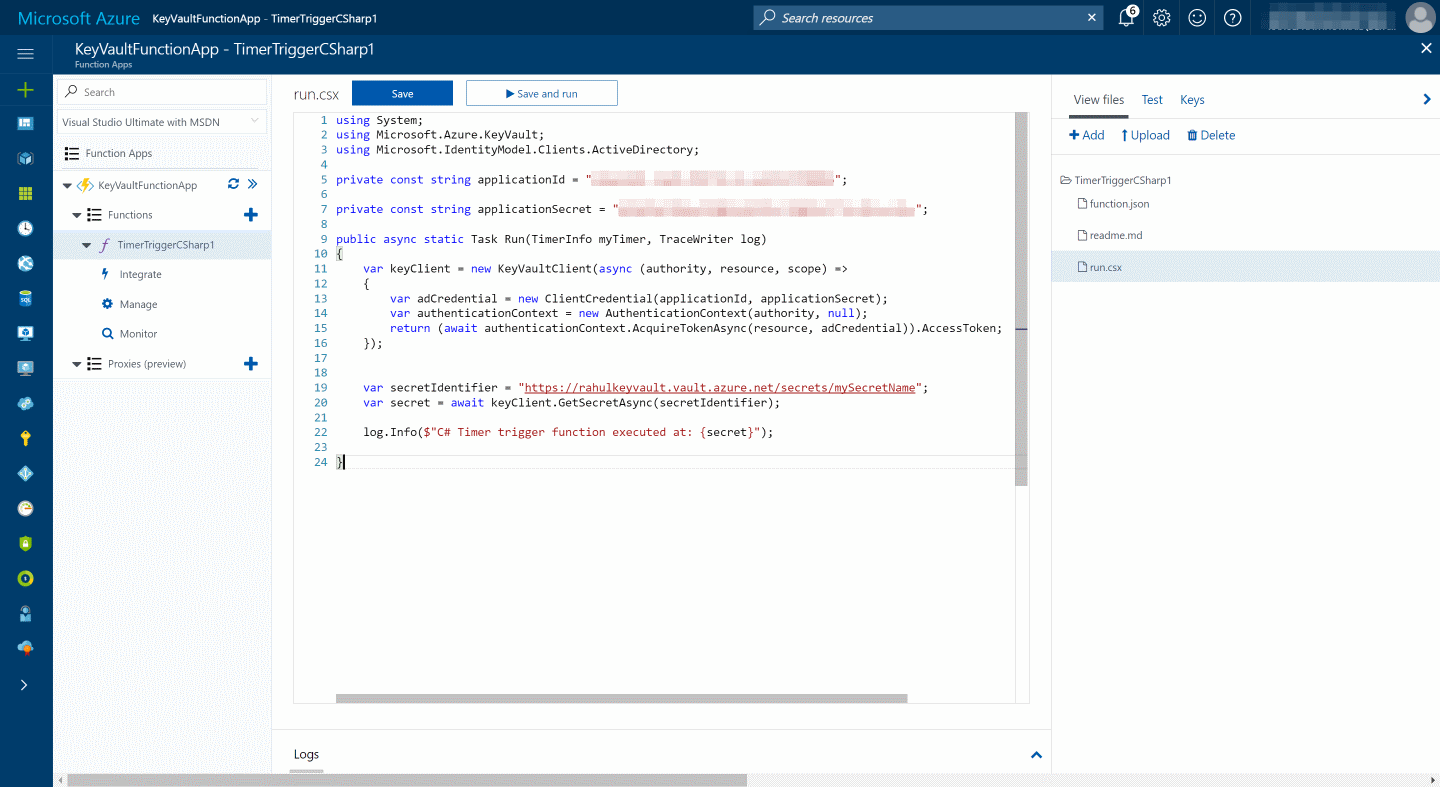The width and height of the screenshot is (1440, 787).
Task: Open notifications bell icon
Action: [1127, 17]
